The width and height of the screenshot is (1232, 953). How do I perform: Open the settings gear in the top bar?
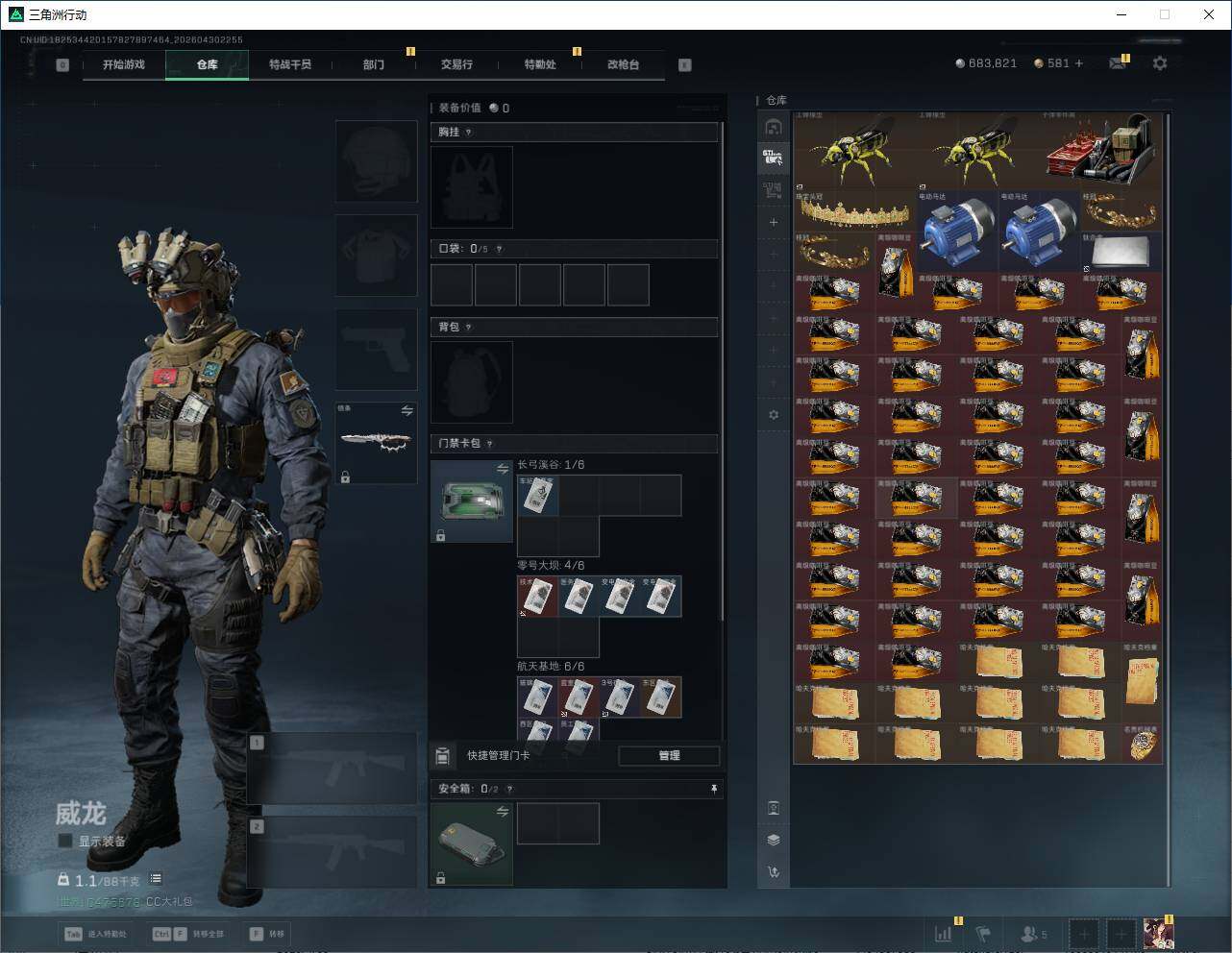[x=1160, y=63]
